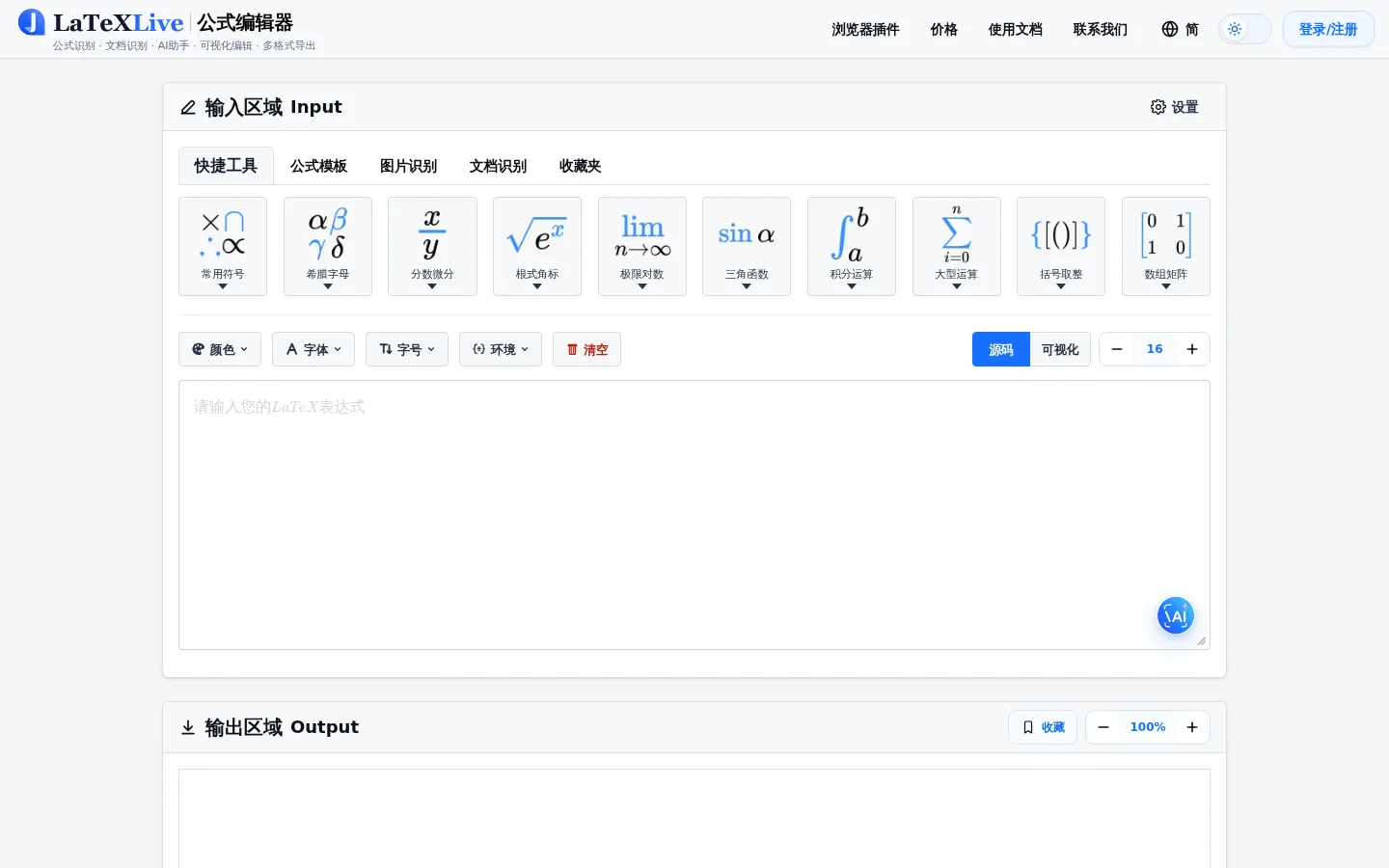The height and width of the screenshot is (868, 1389).
Task: Switch to the 图片识别 image recognition tab
Action: tap(409, 166)
